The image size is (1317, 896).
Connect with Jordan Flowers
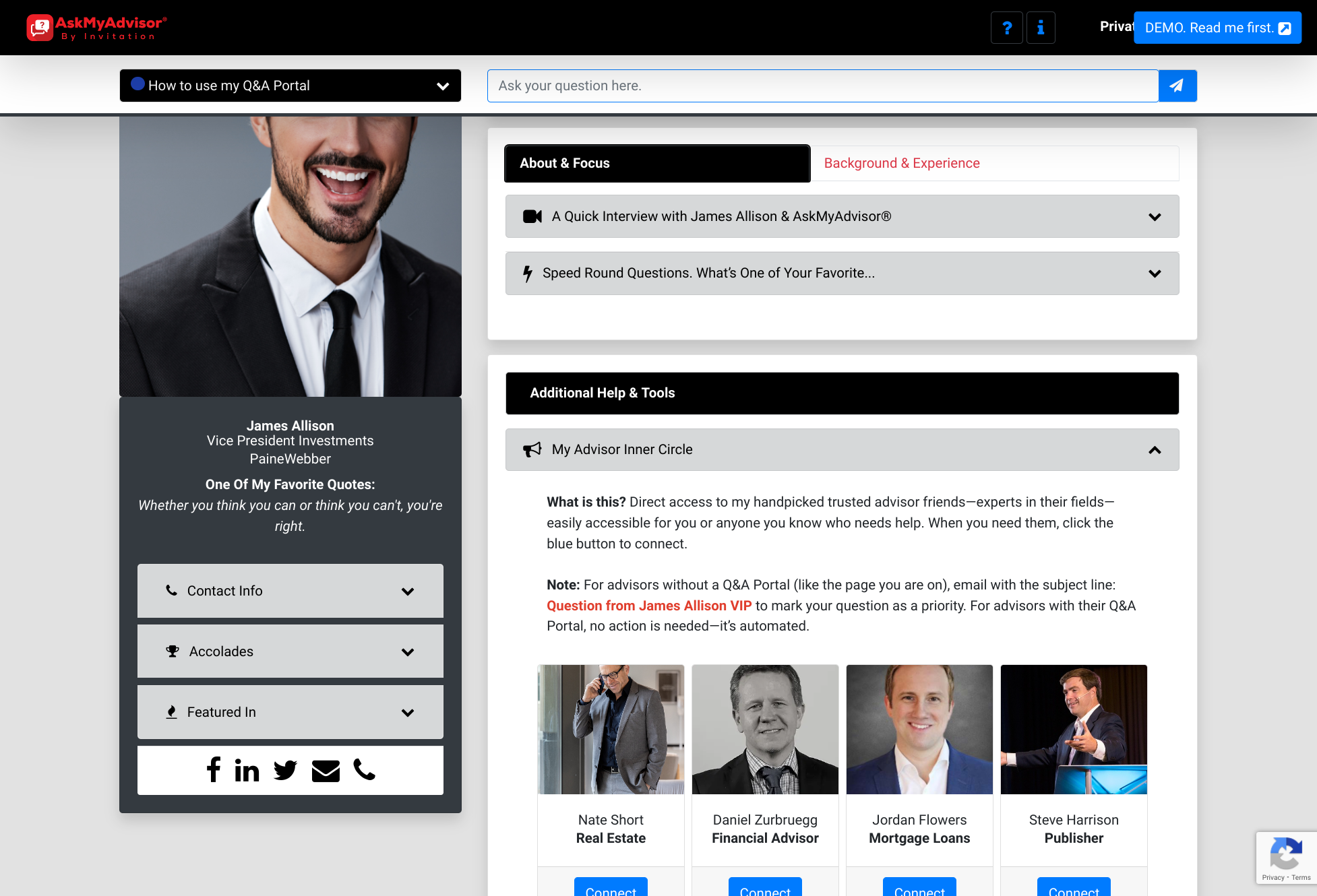(919, 888)
